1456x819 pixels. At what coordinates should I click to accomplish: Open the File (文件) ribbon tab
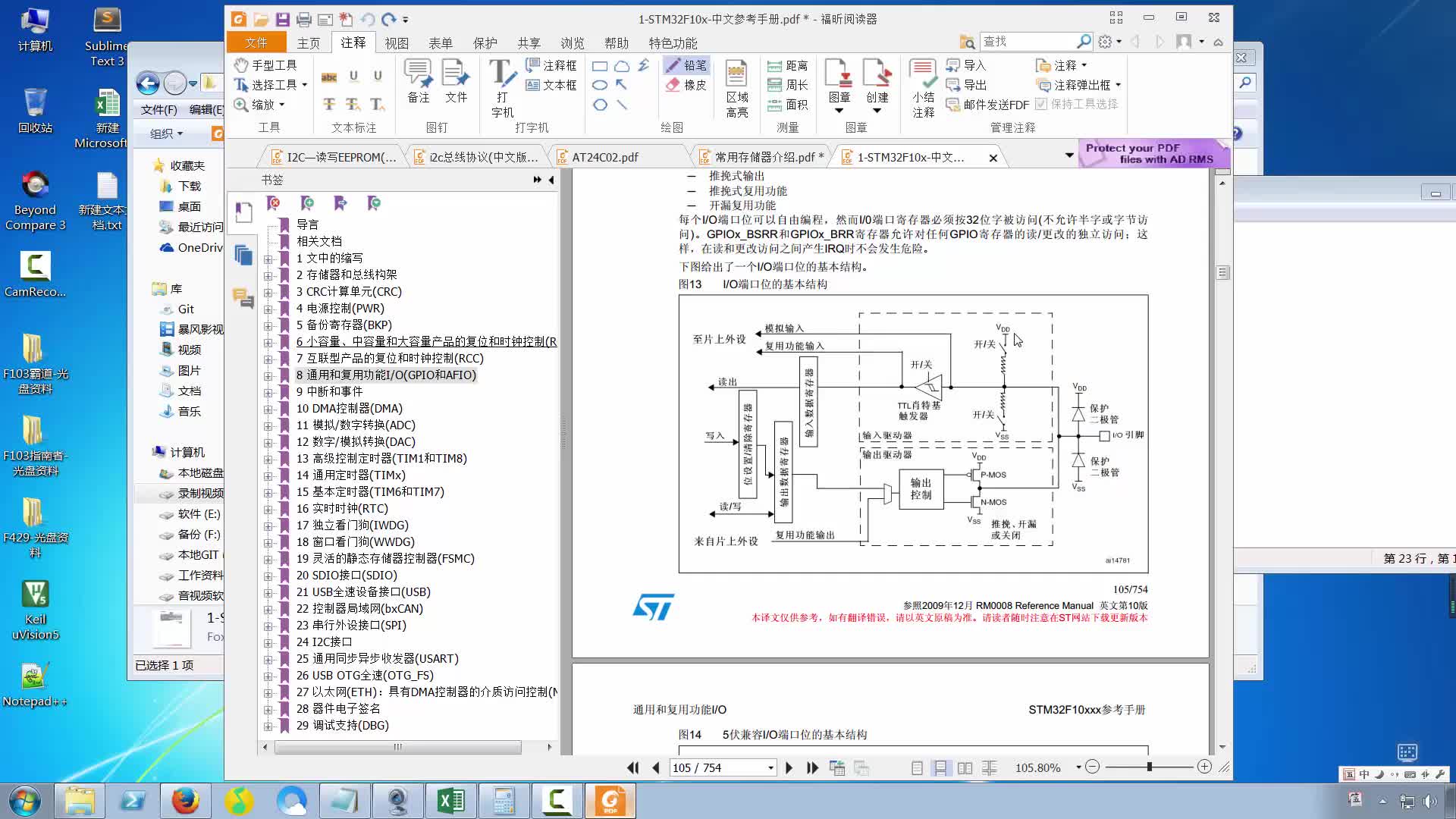tap(256, 42)
